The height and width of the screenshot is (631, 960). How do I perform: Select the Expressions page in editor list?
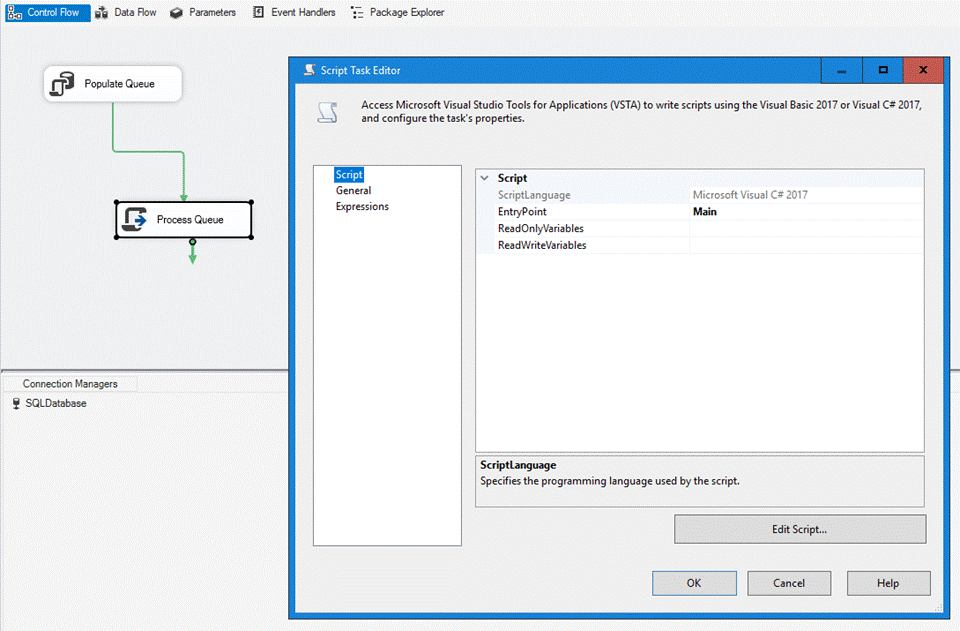[x=362, y=206]
